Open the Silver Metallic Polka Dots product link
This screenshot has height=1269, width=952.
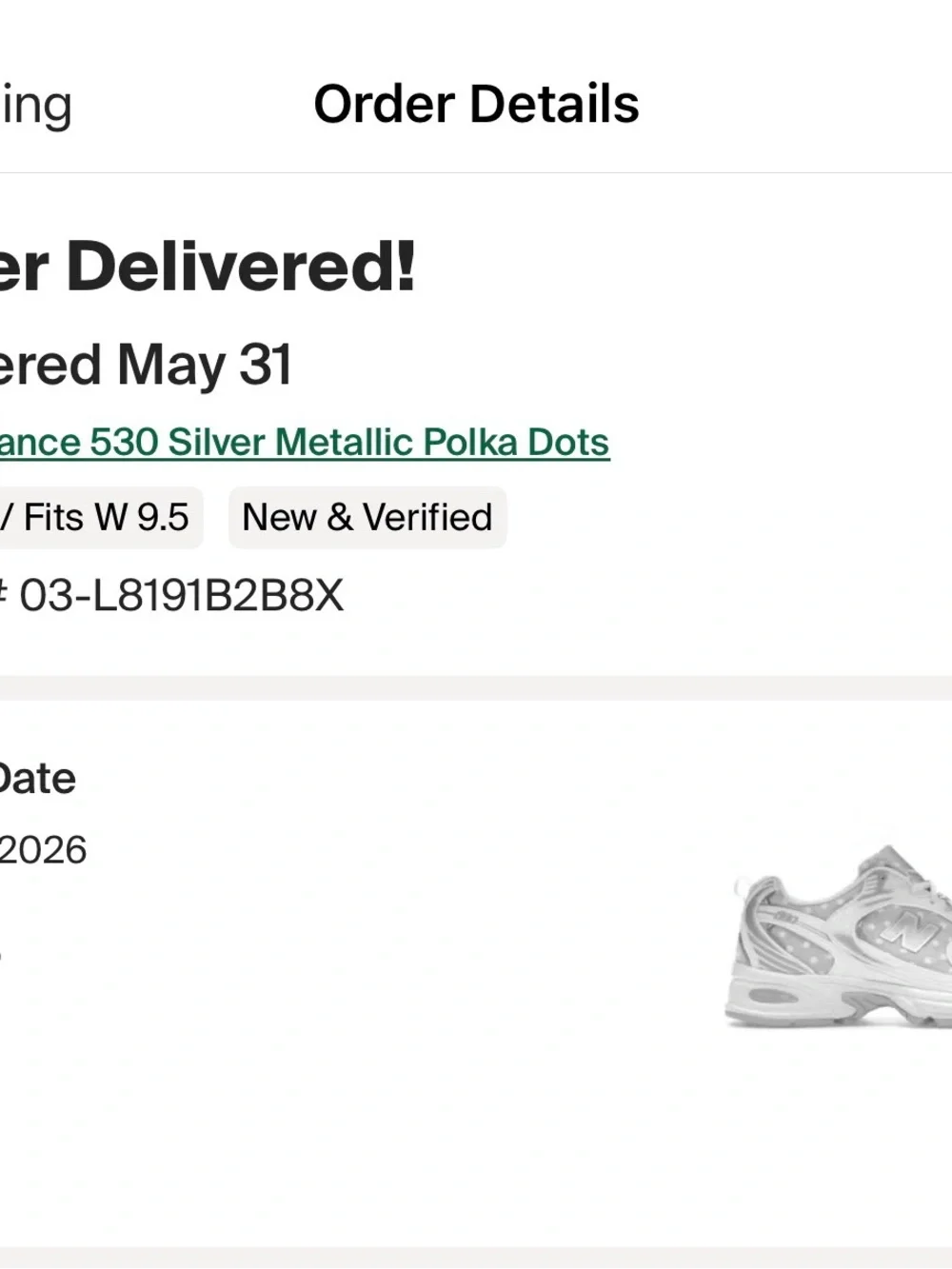tap(305, 443)
